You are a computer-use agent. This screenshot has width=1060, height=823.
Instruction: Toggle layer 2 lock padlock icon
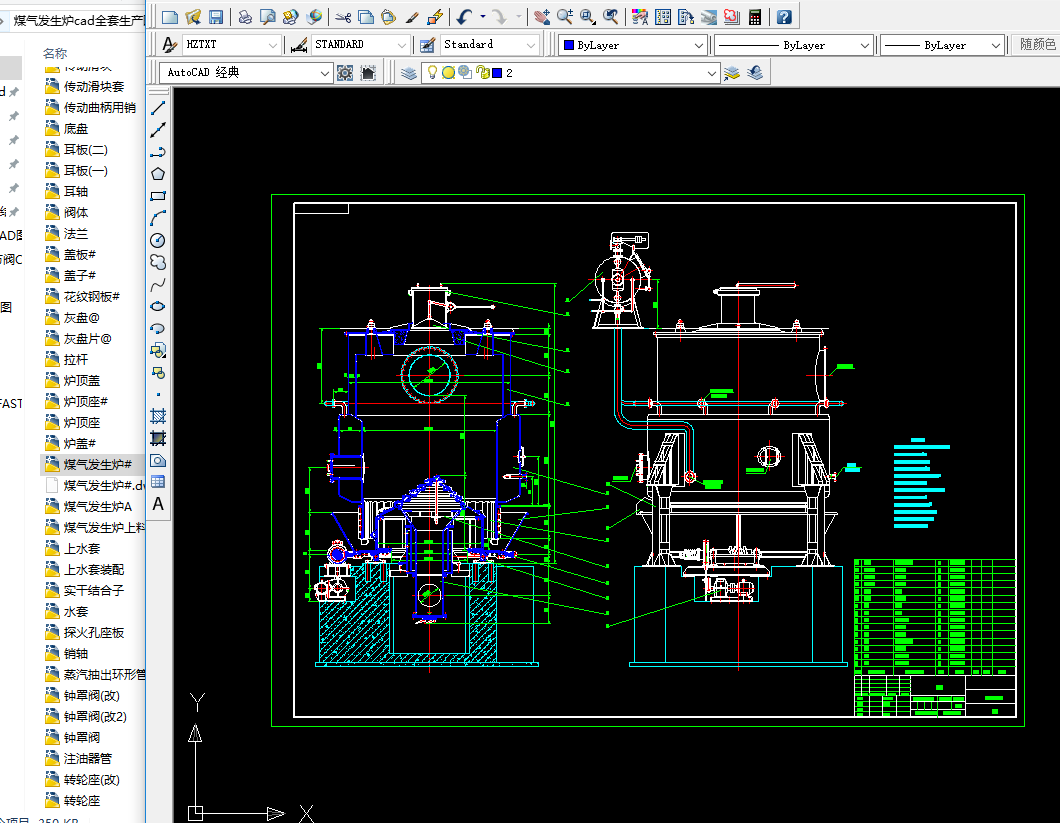(x=483, y=72)
